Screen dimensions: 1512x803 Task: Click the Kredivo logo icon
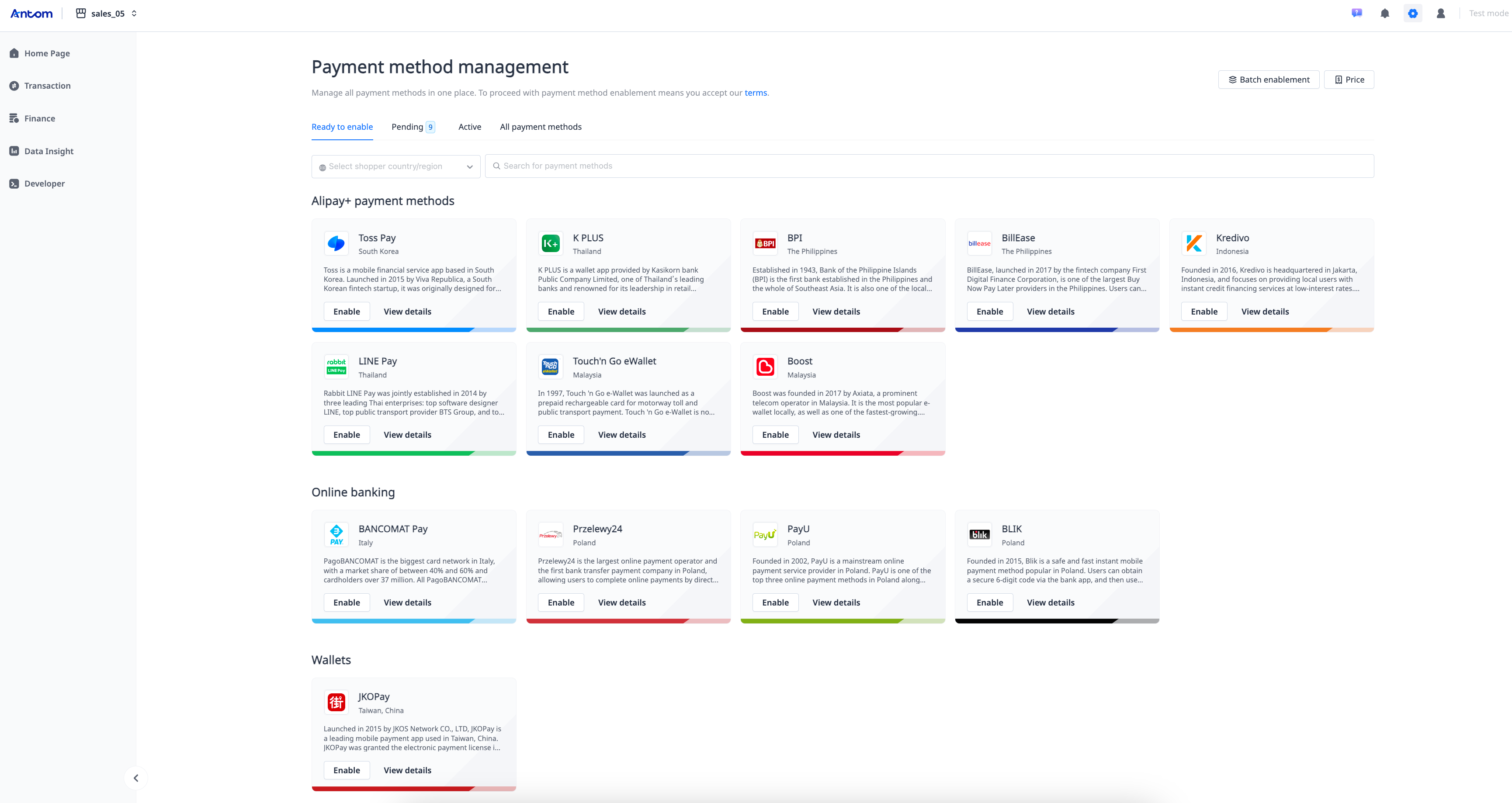coord(1193,244)
